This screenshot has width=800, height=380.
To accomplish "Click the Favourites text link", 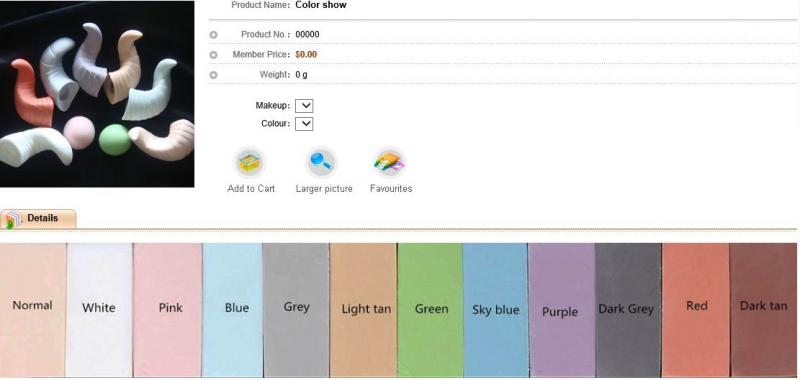I will [x=391, y=189].
